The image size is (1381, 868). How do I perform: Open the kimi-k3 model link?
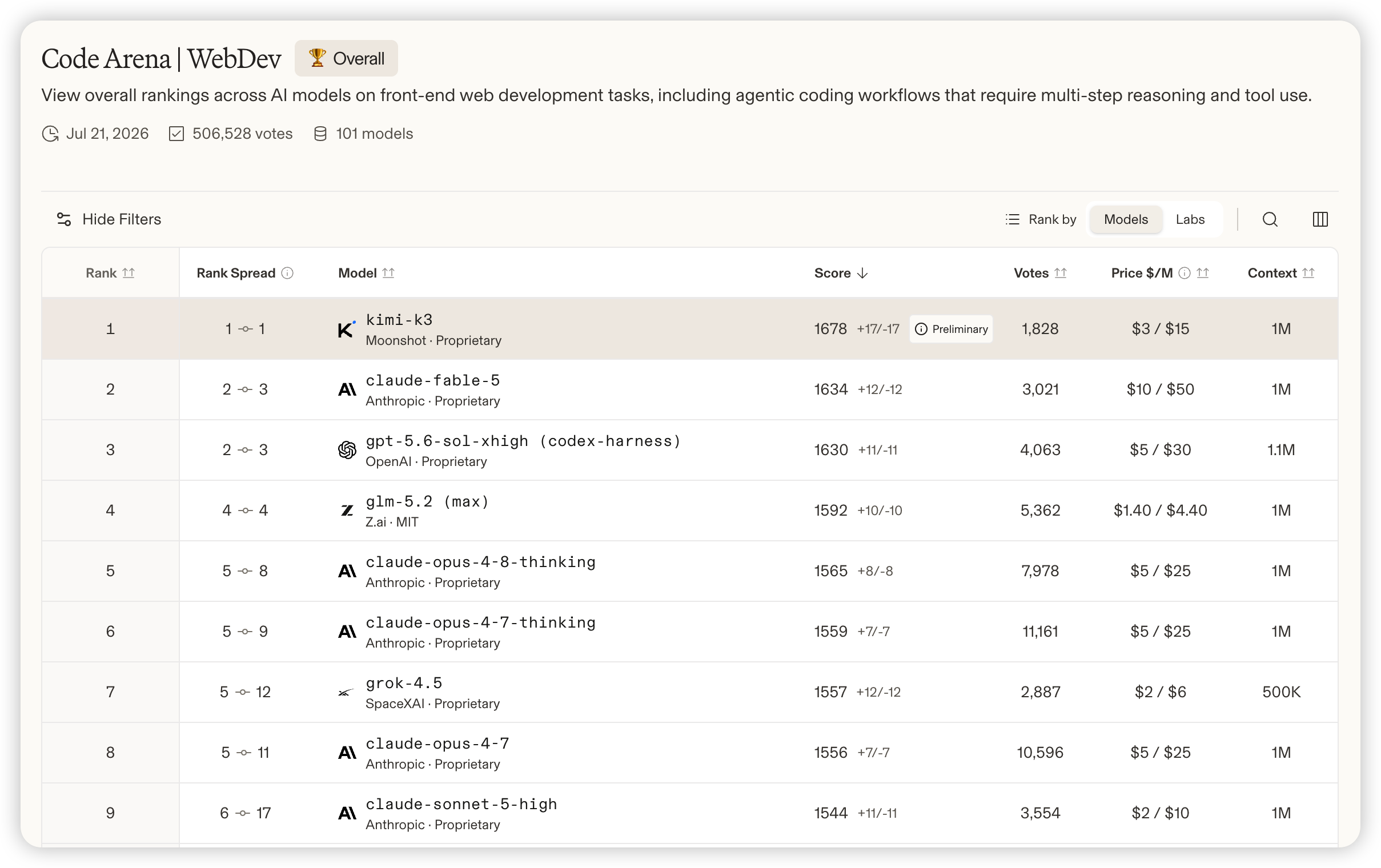click(399, 320)
